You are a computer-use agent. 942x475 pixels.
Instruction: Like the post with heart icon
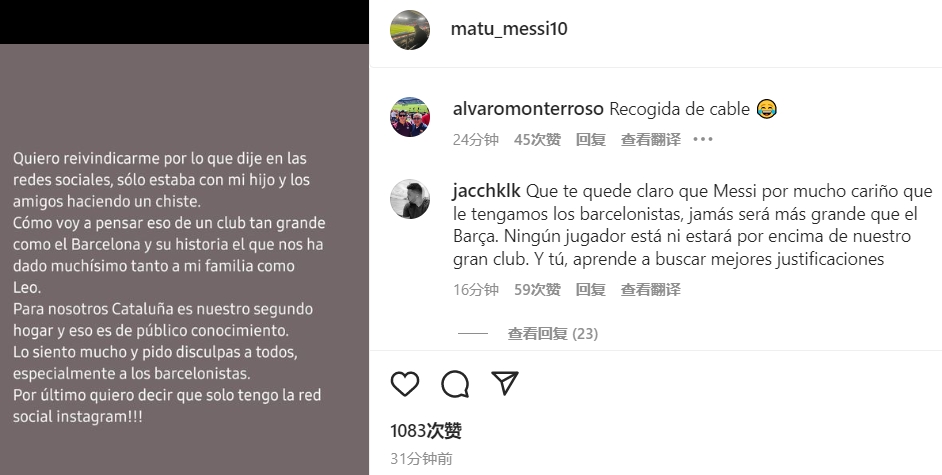point(405,384)
